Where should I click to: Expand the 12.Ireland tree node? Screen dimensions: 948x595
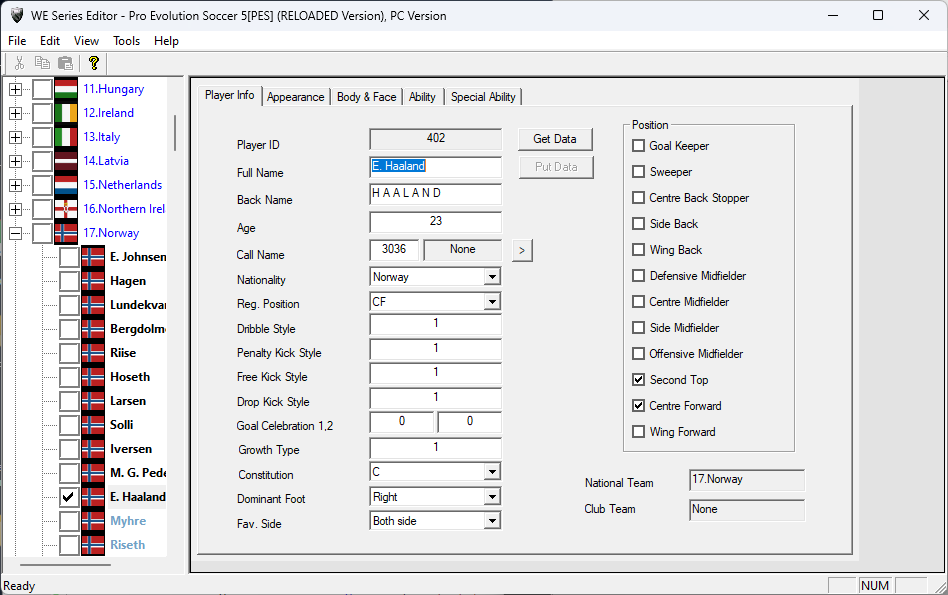pos(16,113)
